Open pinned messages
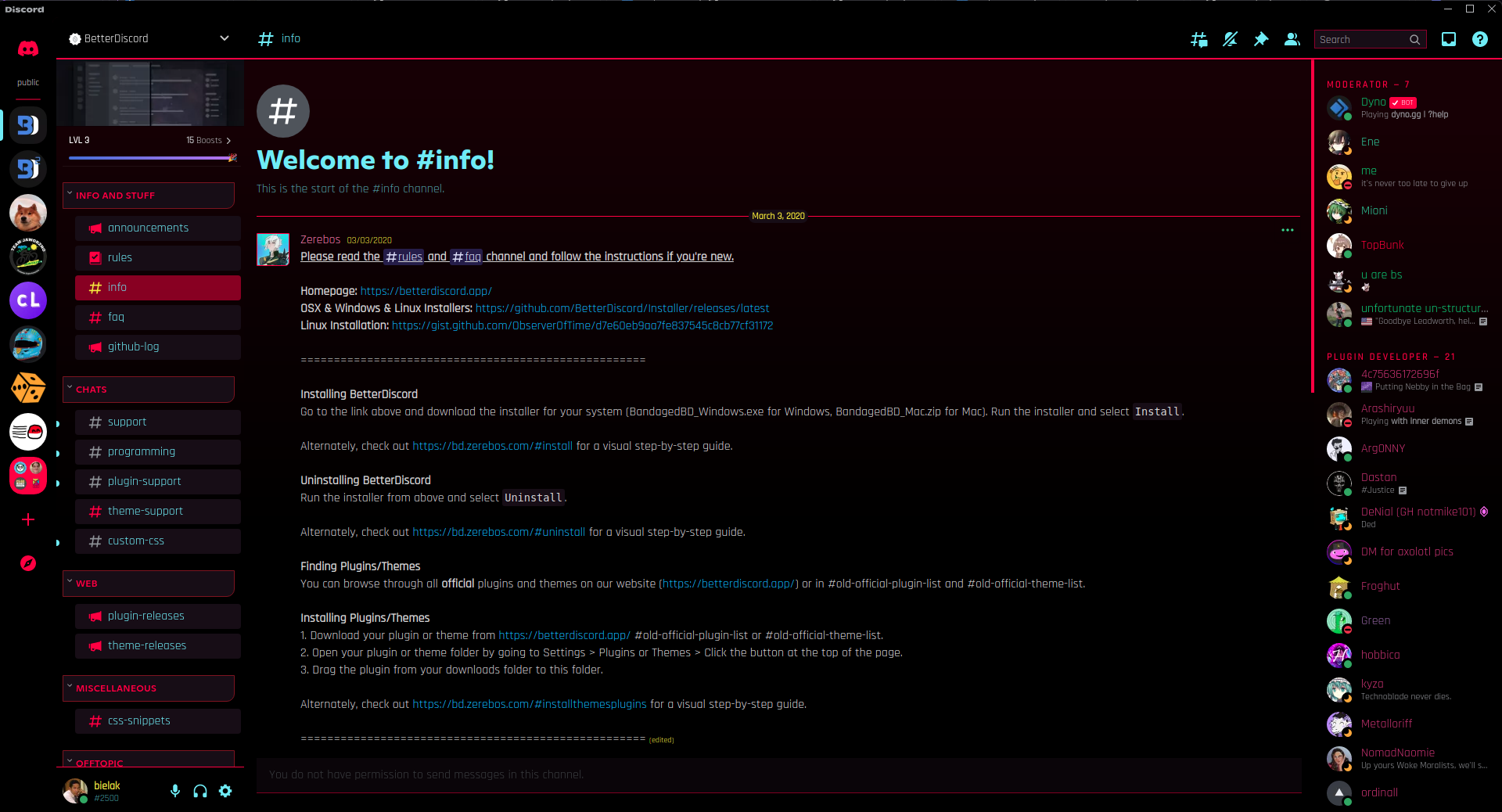This screenshot has width=1502, height=812. [1261, 39]
